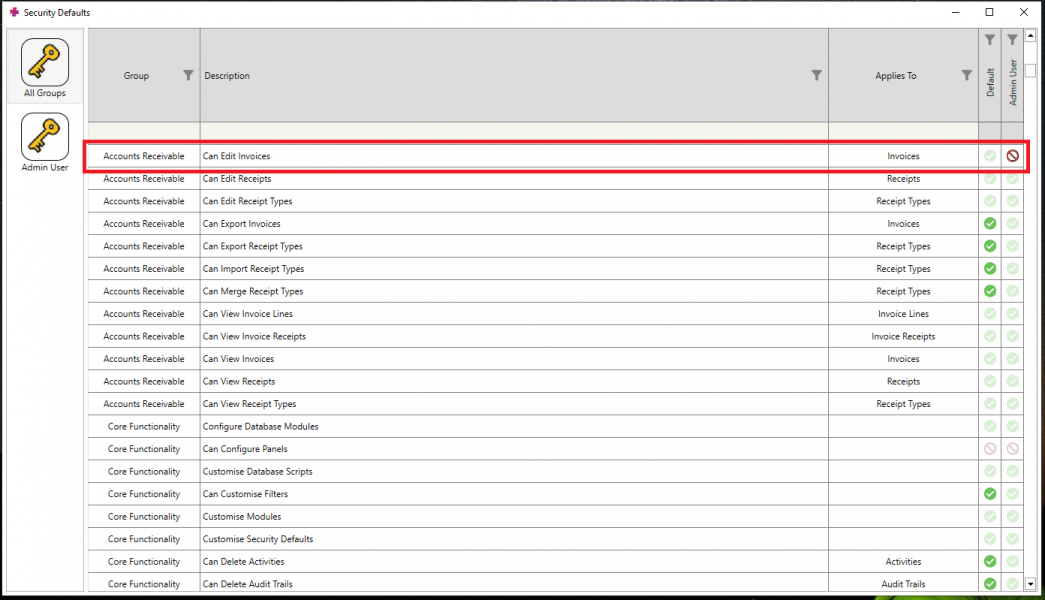Screen dimensions: 1045x600
Task: Toggle Admin User for Can Configure Panels
Action: click(1012, 449)
